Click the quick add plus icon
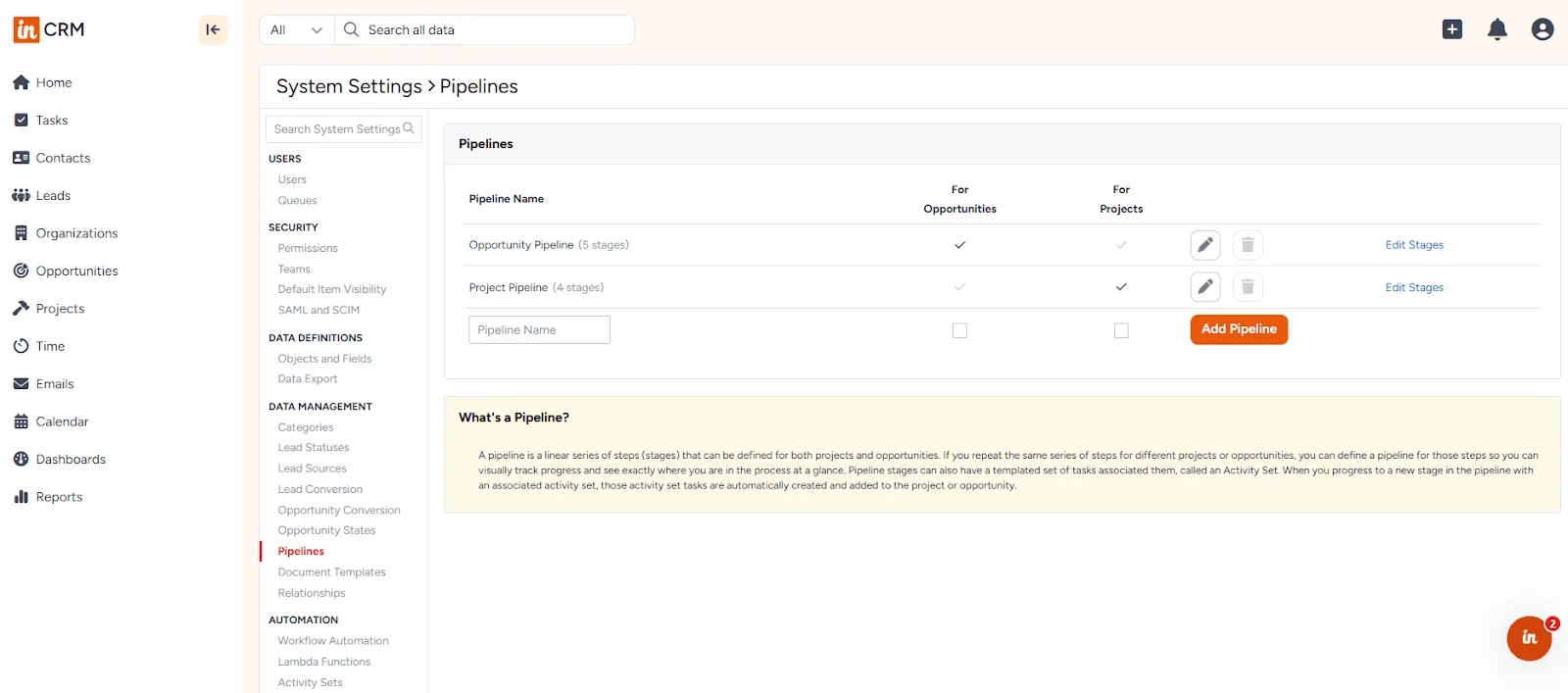Viewport: 1568px width, 693px height. [x=1452, y=29]
